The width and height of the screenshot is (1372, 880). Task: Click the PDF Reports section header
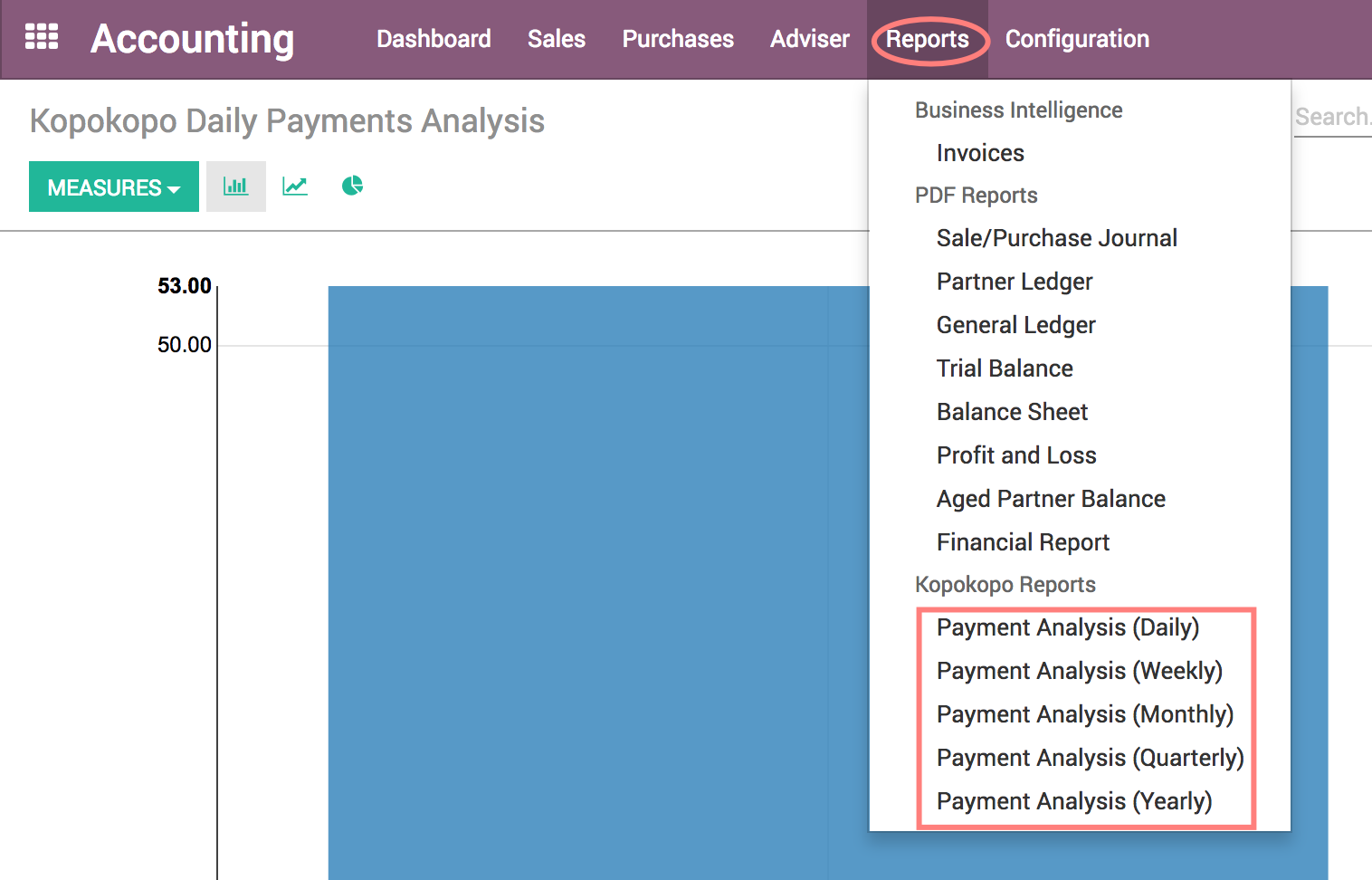(x=976, y=196)
